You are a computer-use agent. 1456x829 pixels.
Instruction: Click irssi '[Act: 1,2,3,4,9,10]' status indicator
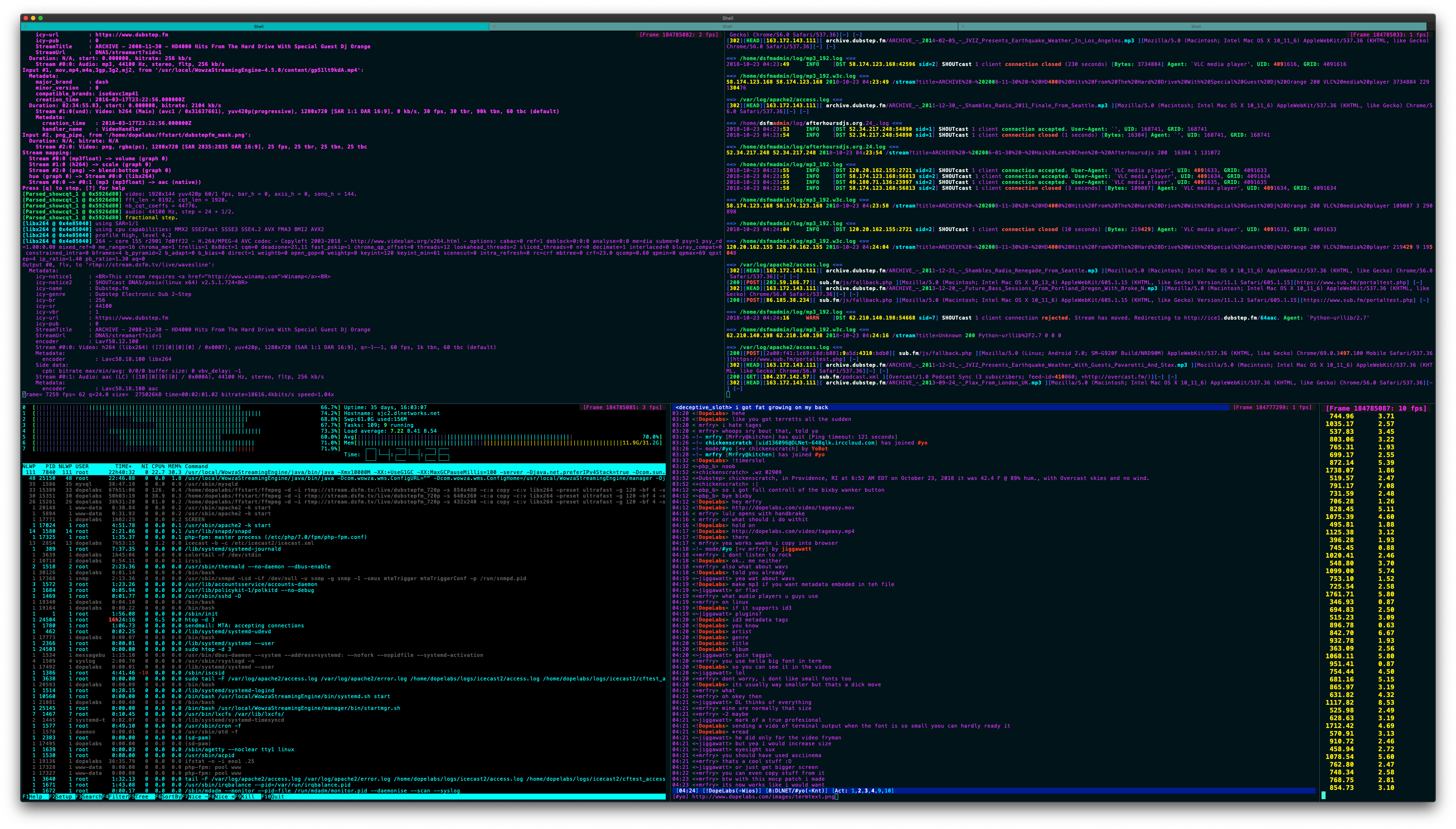(x=863, y=791)
